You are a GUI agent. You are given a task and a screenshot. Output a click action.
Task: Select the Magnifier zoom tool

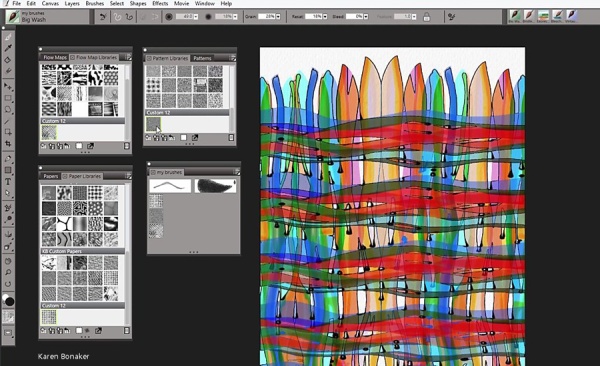8,272
